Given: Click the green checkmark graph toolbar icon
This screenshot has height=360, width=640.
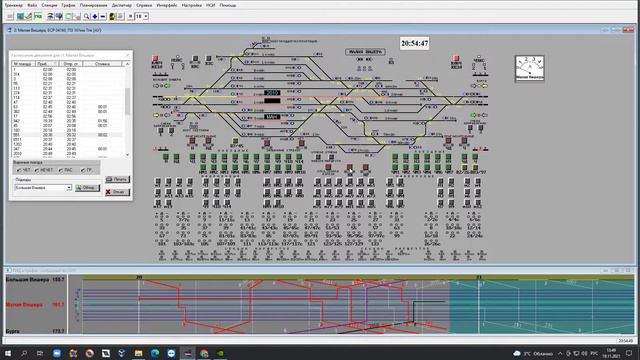Looking at the screenshot, I should point(28,16).
